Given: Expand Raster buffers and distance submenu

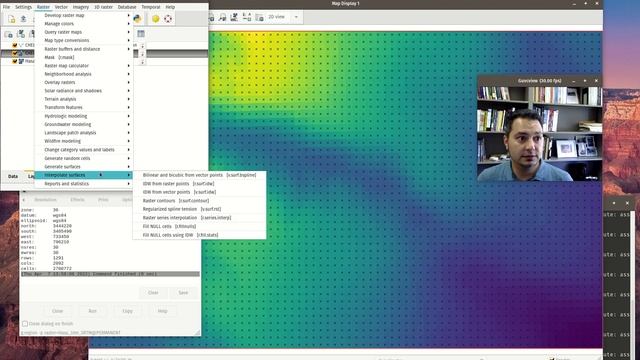Looking at the screenshot, I should click(x=84, y=49).
